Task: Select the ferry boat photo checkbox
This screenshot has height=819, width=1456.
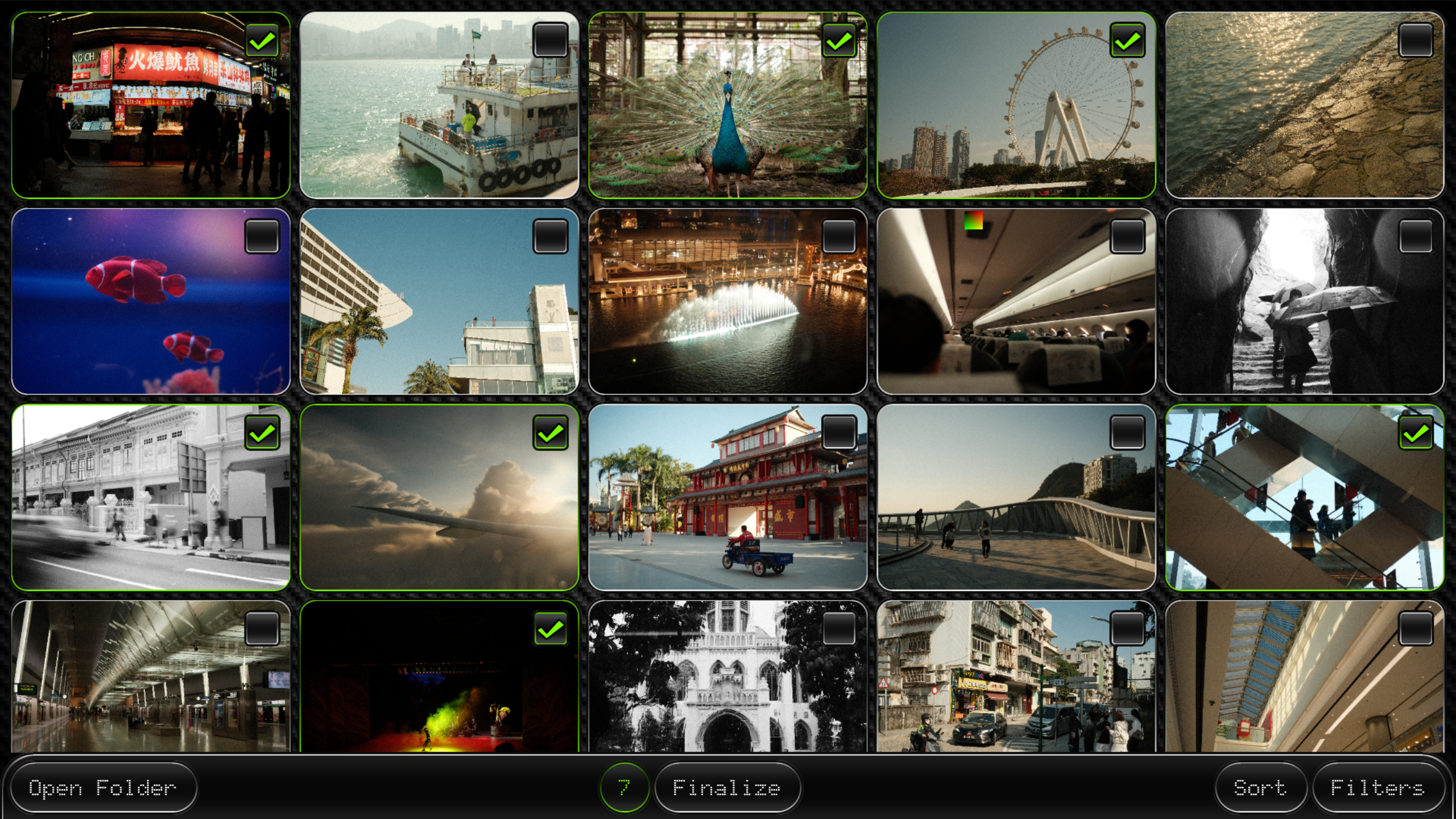Action: coord(550,40)
